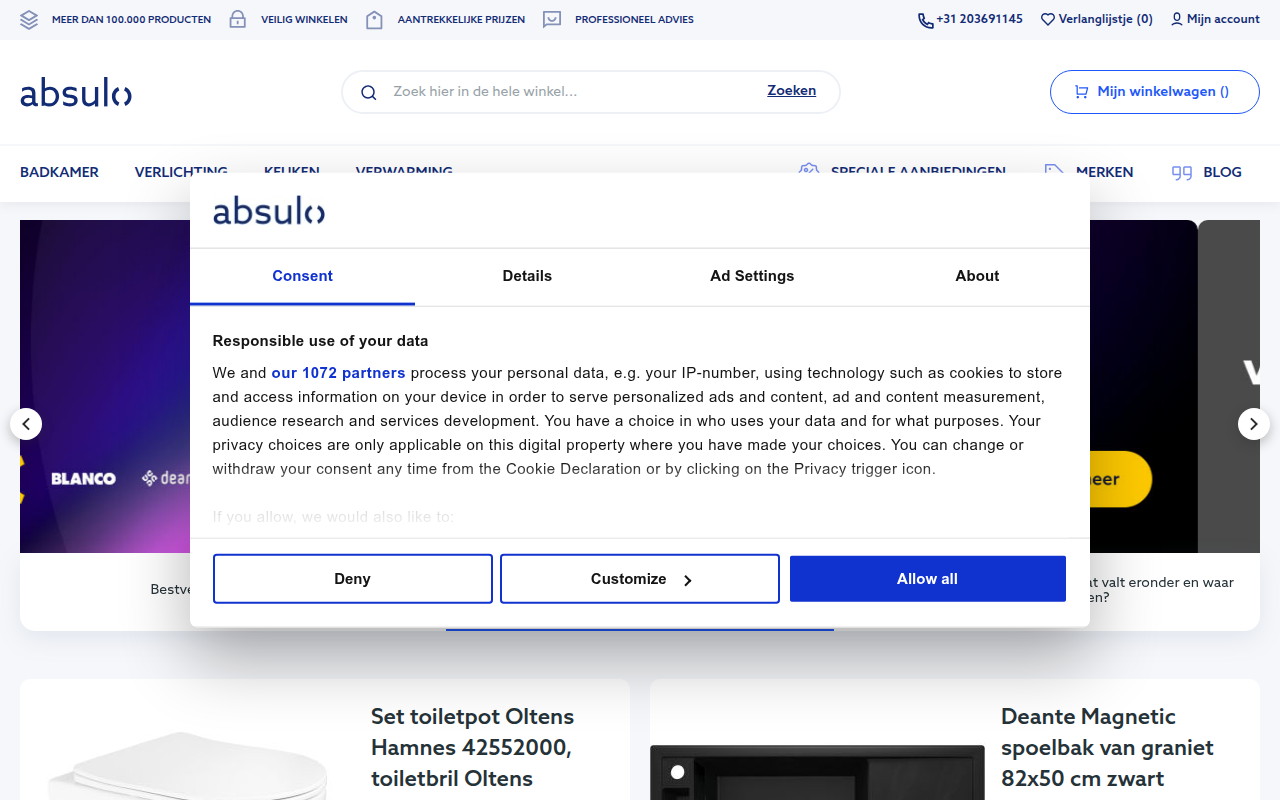
Task: Click the person icon for Mijn account
Action: pos(1177,19)
